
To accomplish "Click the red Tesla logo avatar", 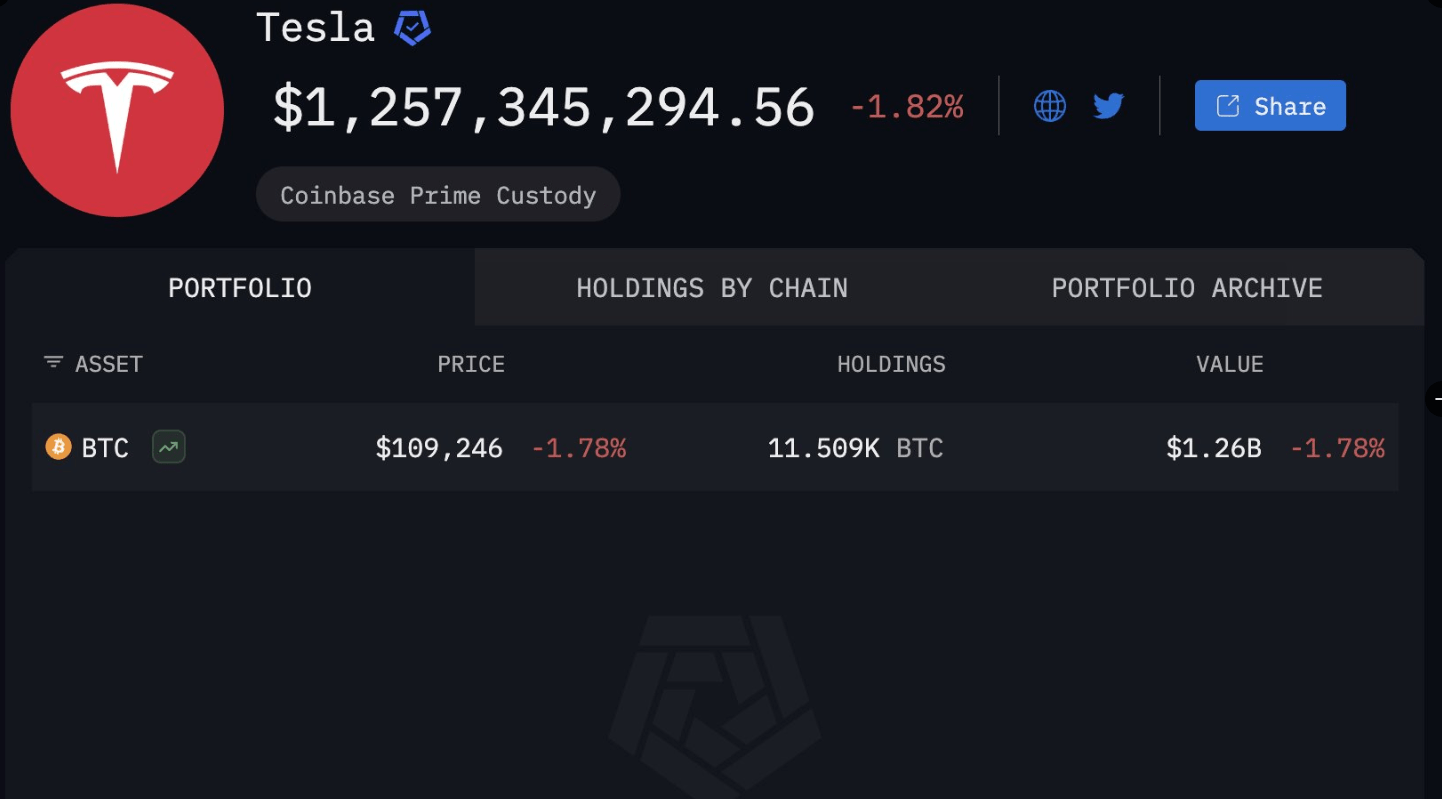I will (117, 110).
